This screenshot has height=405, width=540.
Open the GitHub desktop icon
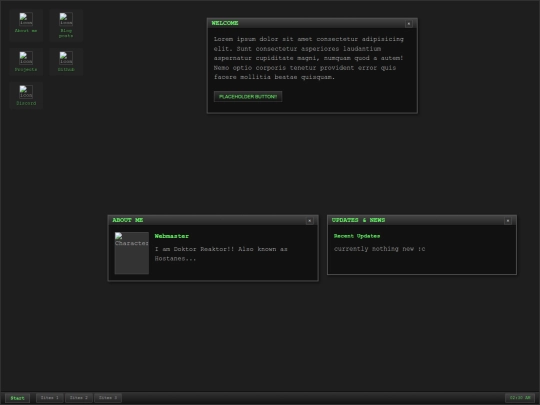pyautogui.click(x=66, y=62)
